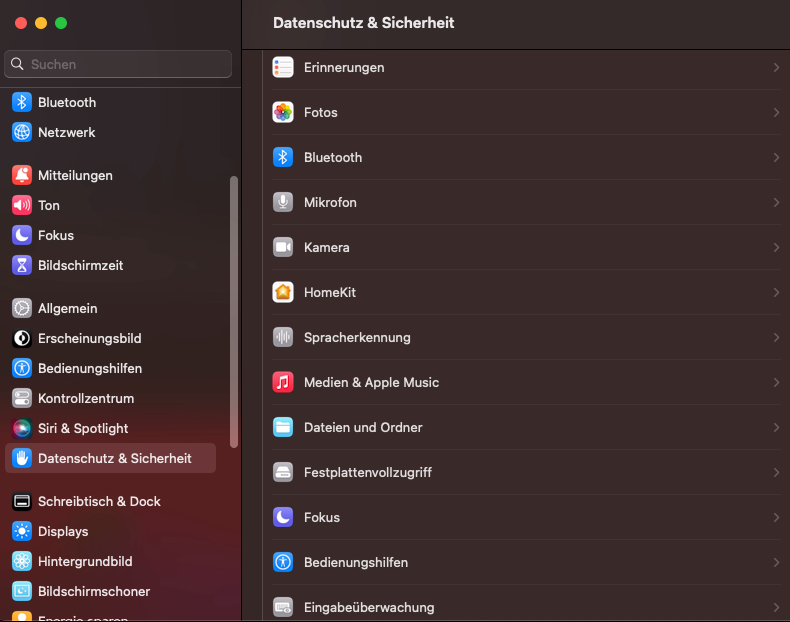Screen dimensions: 790x622
Task: Expand the Erinnerungen row chevron
Action: coord(776,68)
